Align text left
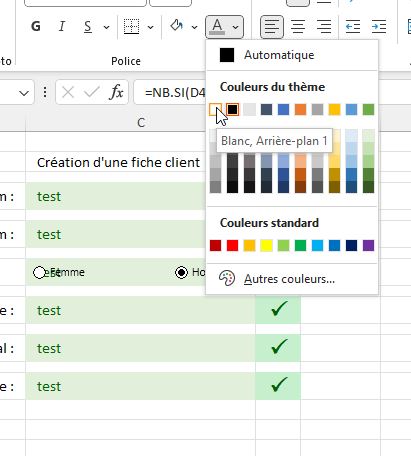The height and width of the screenshot is (456, 411). 272,26
